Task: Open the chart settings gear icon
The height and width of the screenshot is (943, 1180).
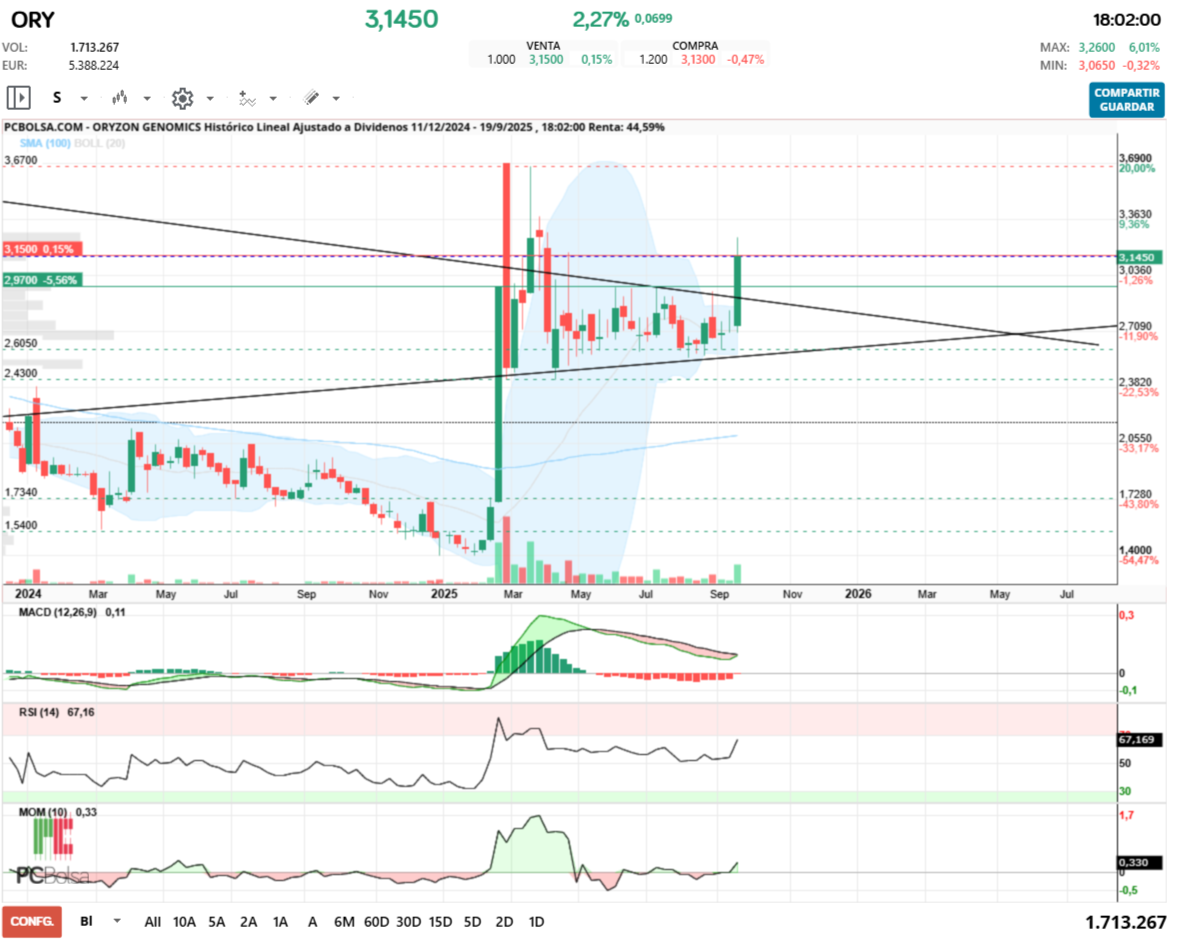Action: [x=182, y=98]
